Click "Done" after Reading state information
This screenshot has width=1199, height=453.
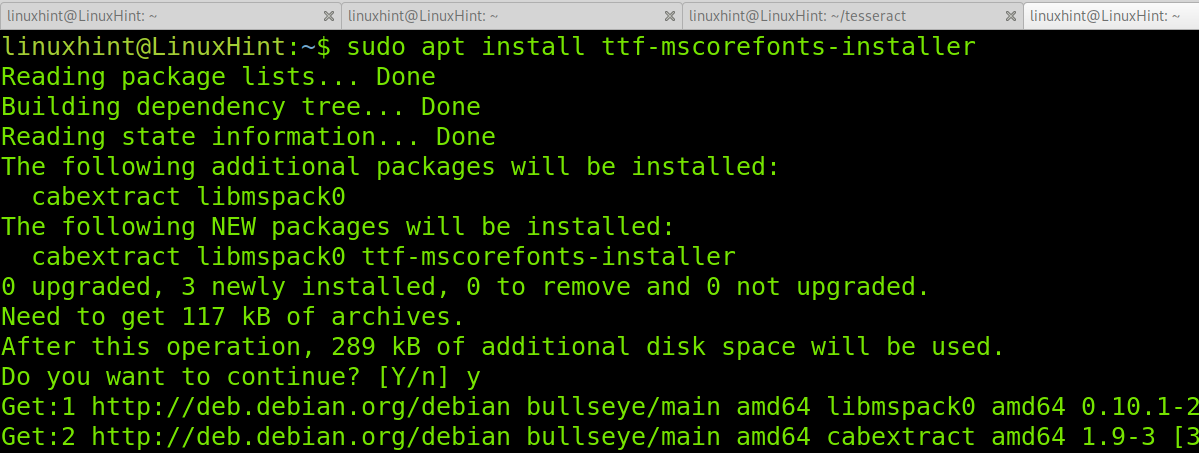(466, 136)
